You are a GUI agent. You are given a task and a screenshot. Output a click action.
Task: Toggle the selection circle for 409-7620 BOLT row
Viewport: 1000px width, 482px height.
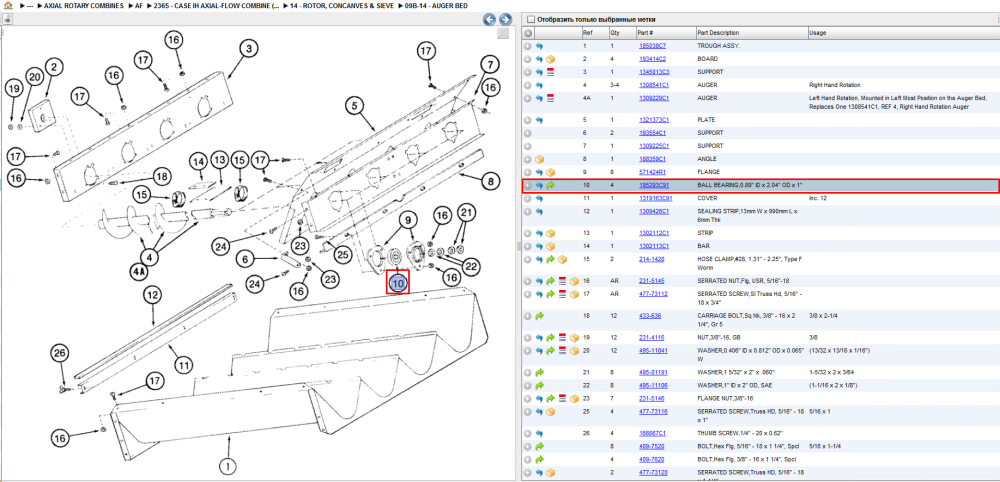pyautogui.click(x=527, y=459)
